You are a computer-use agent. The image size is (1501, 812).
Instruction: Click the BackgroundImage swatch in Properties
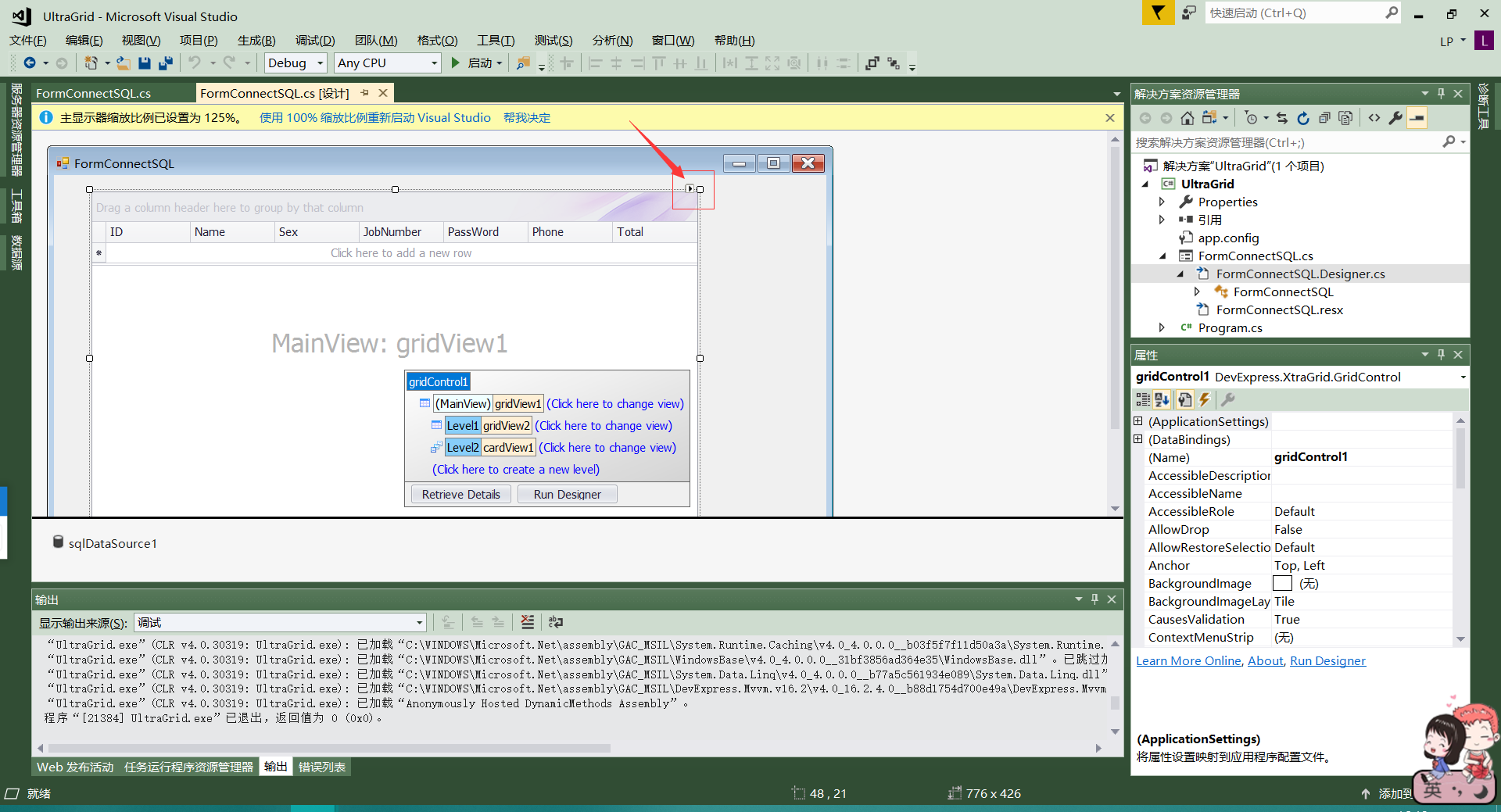coord(1281,583)
